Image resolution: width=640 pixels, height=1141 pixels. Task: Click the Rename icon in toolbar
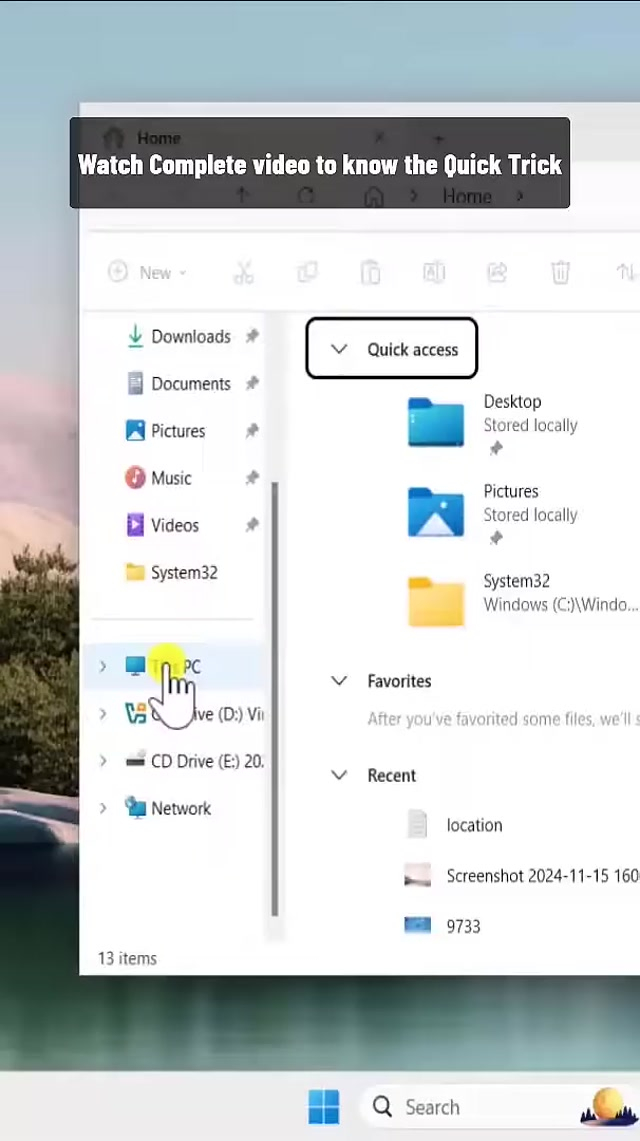[433, 272]
